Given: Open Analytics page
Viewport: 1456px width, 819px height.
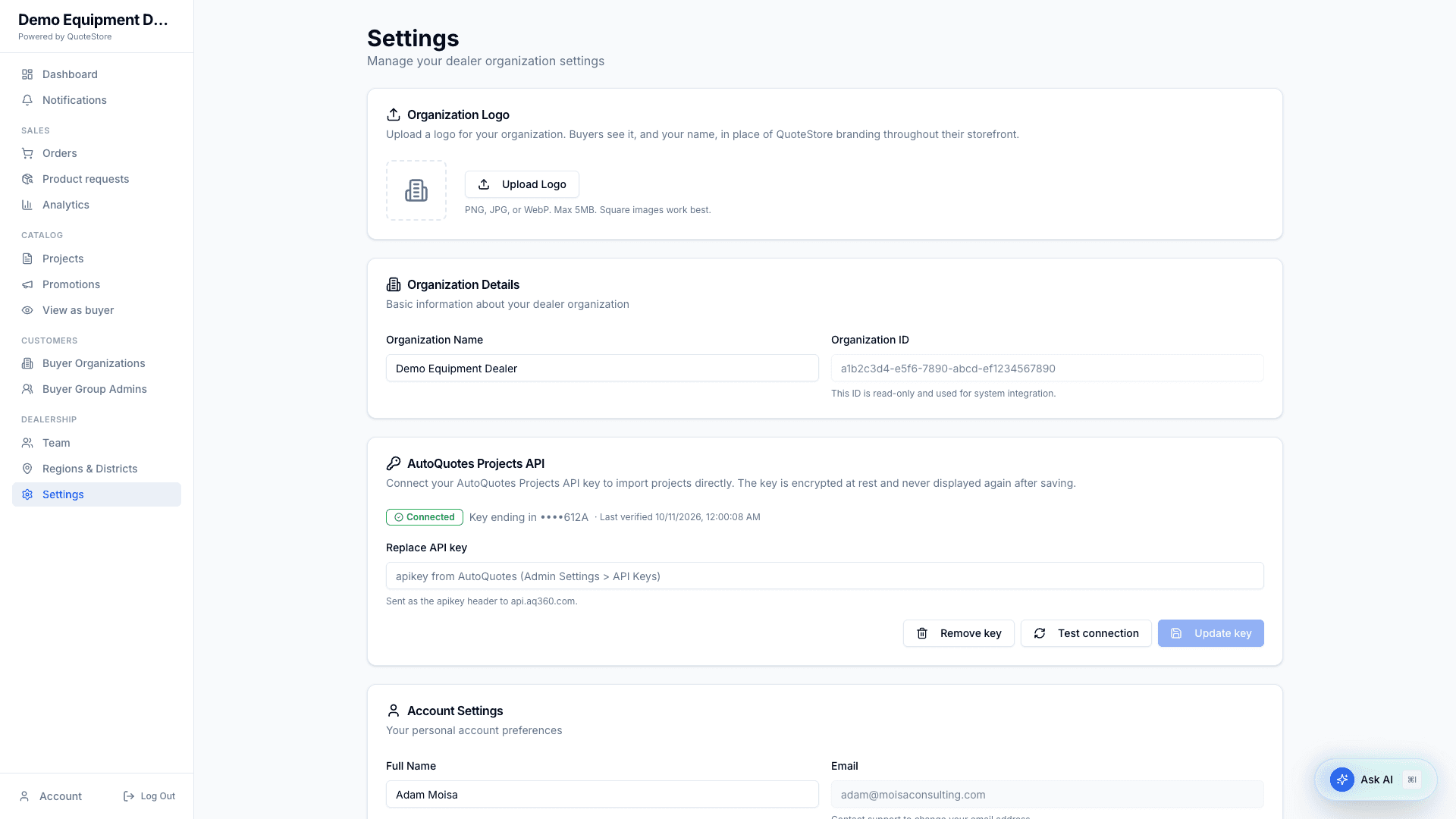Looking at the screenshot, I should tap(96, 205).
